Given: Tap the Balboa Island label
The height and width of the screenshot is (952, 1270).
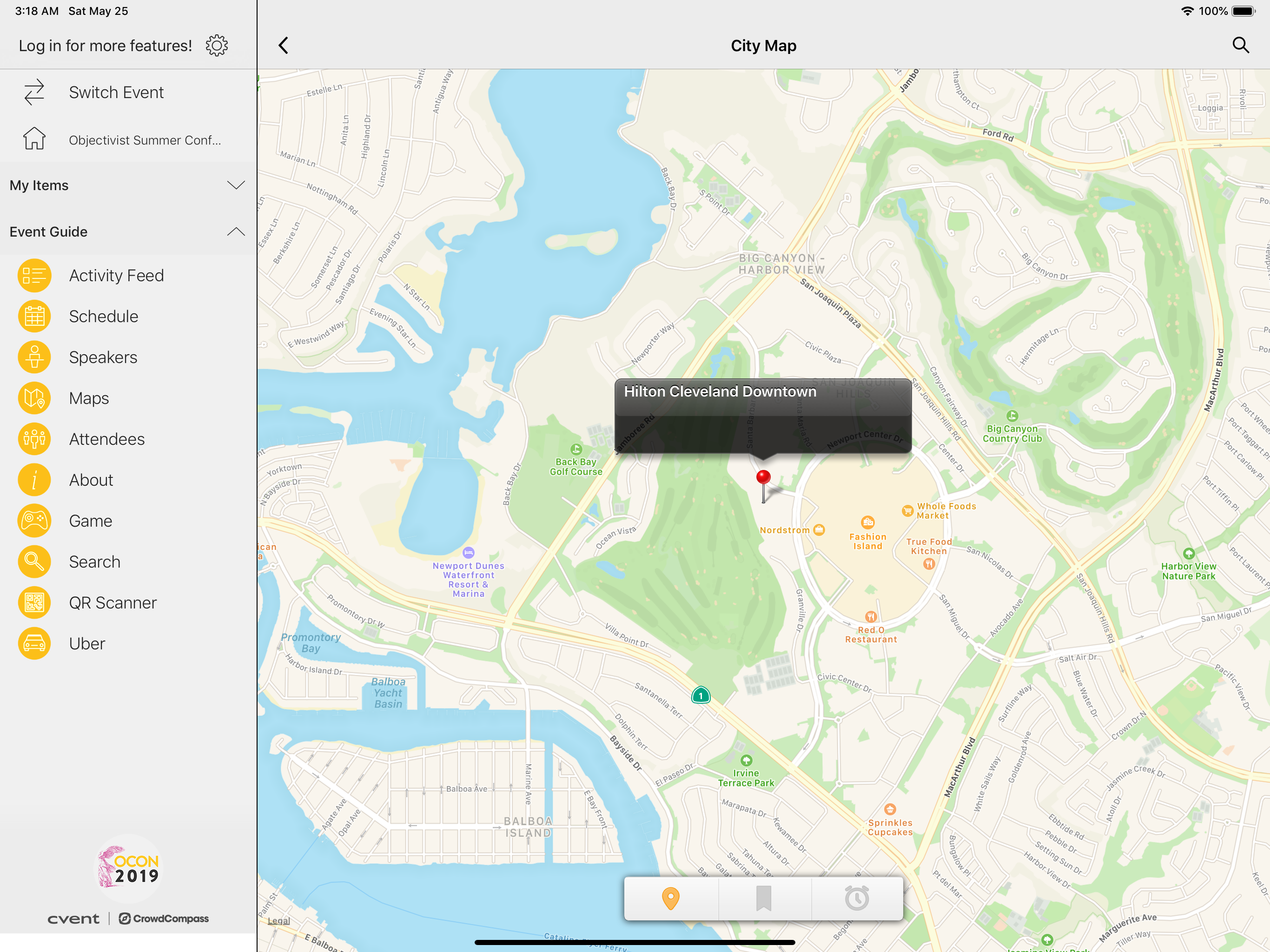Looking at the screenshot, I should pos(528,827).
